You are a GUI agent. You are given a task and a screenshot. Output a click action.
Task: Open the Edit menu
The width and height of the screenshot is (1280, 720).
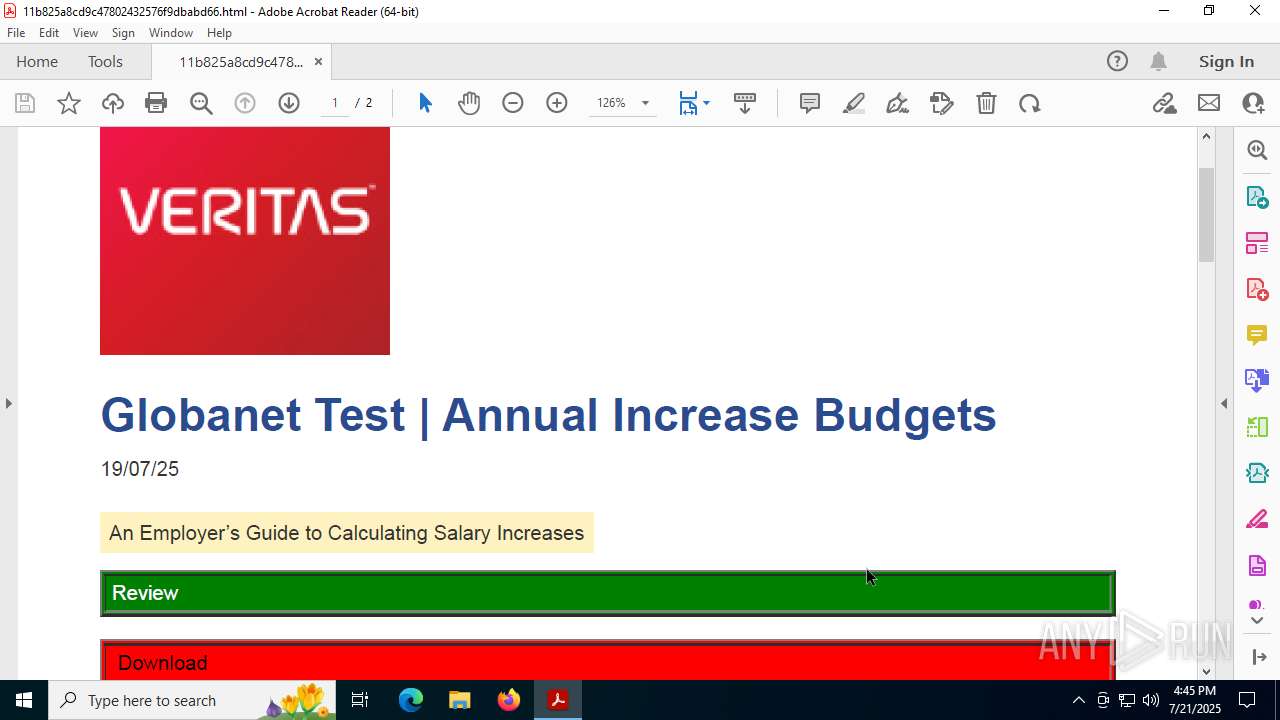tap(49, 33)
